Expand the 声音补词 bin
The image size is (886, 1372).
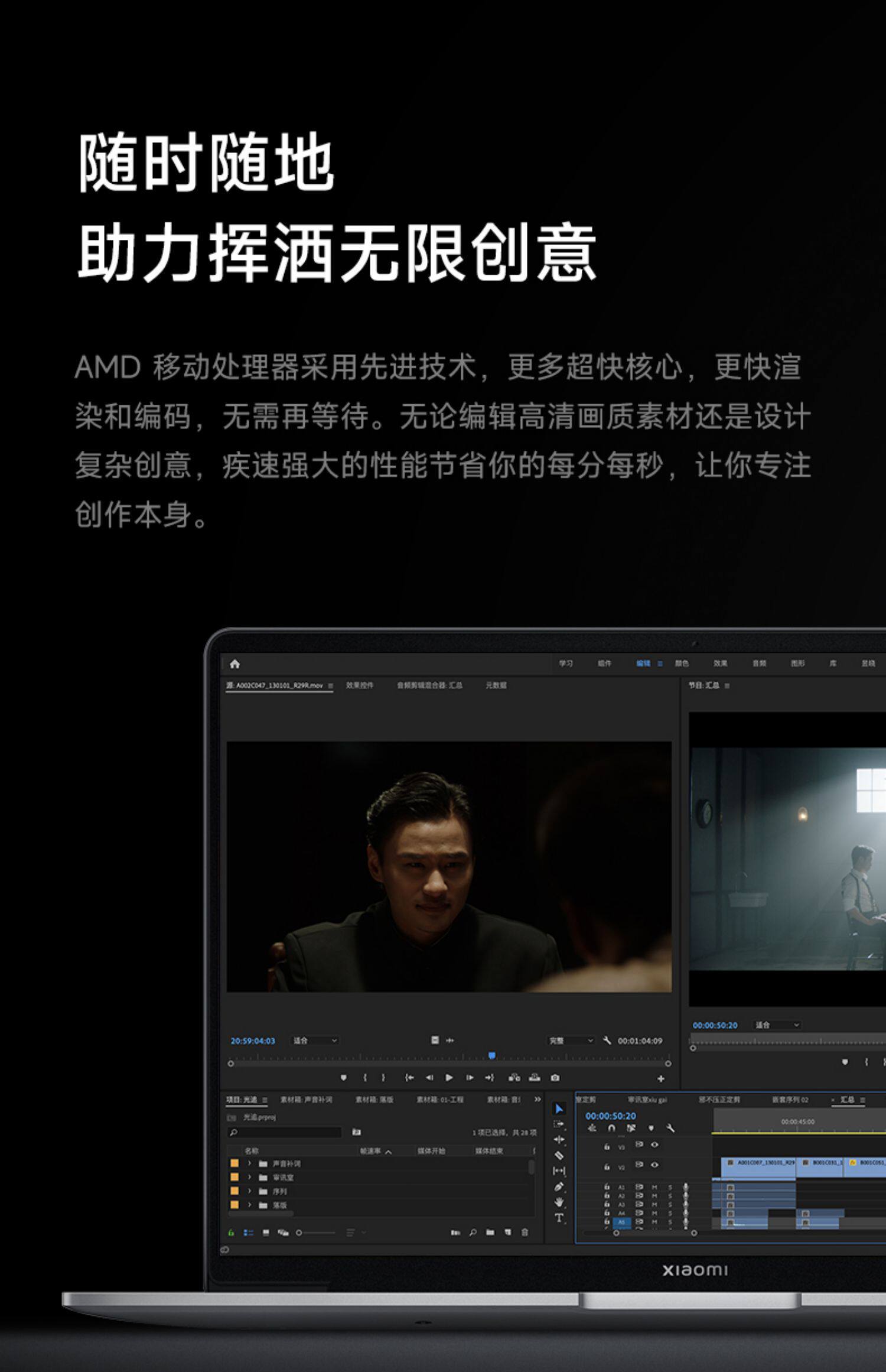[249, 1163]
